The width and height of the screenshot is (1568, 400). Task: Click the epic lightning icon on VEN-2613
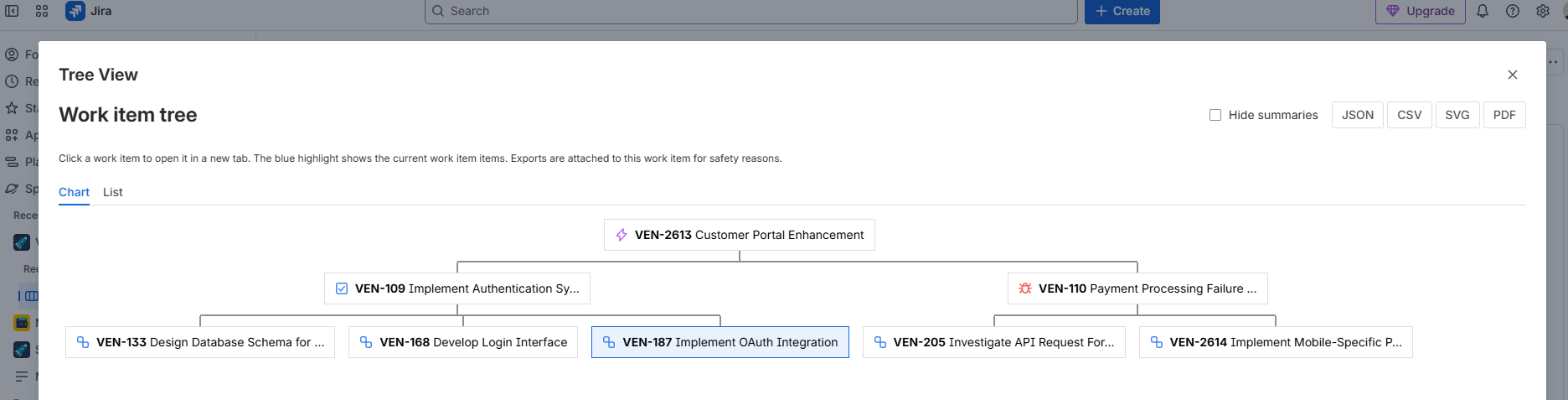622,235
